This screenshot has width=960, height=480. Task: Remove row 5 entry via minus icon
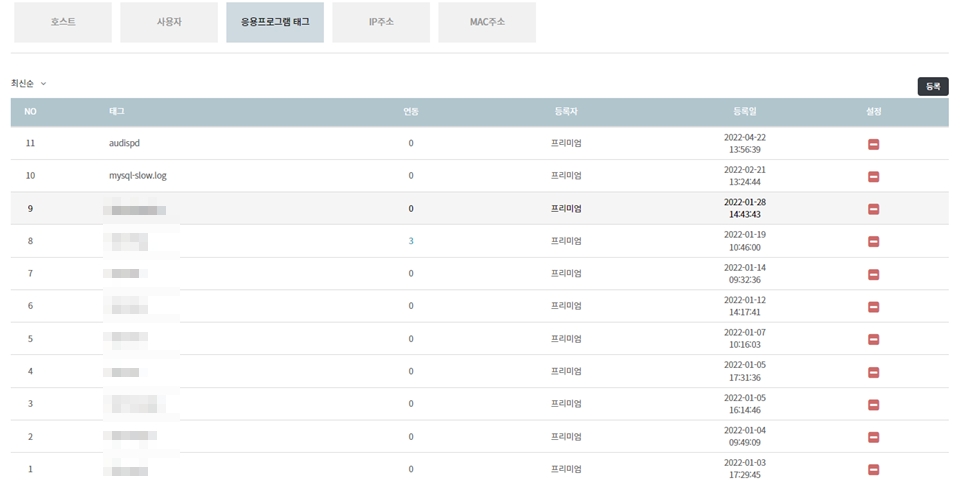tap(873, 339)
